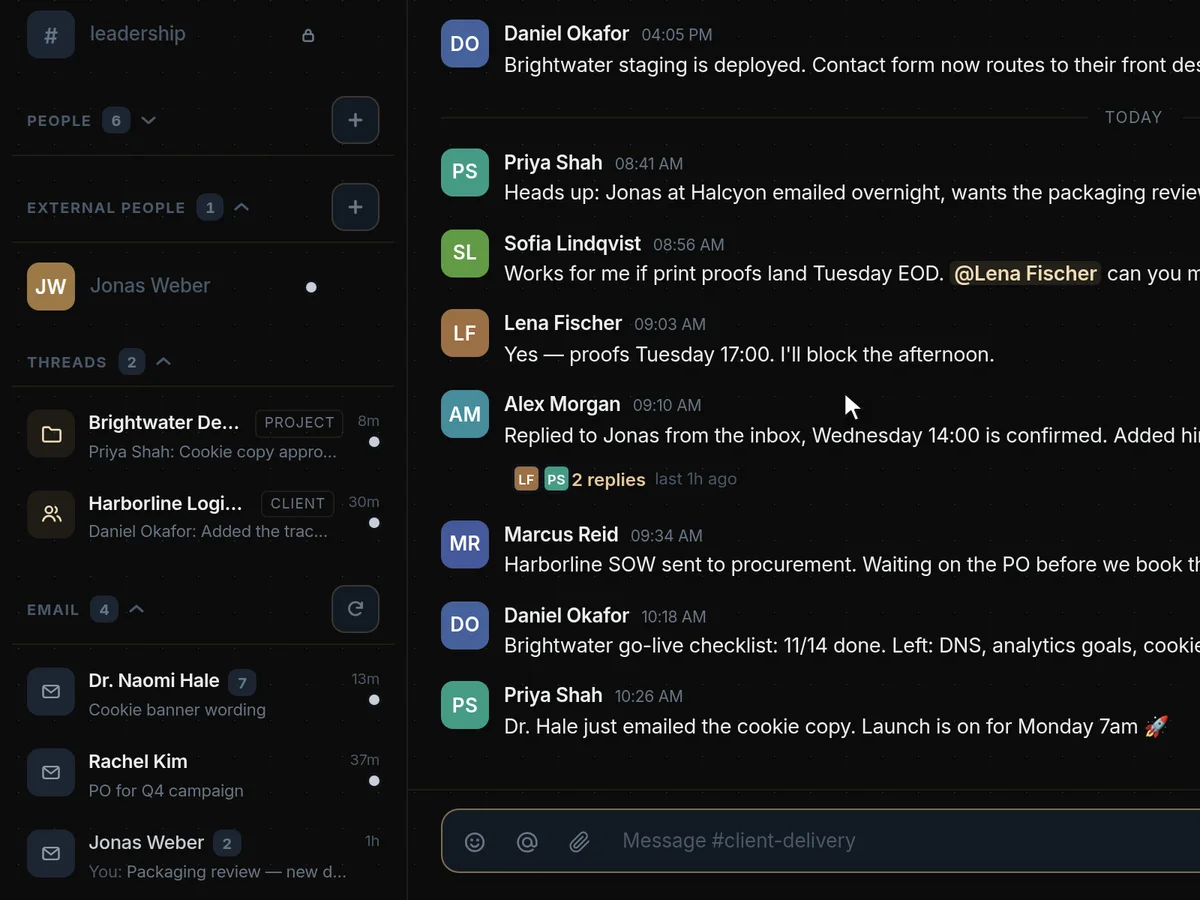This screenshot has height=900, width=1200.
Task: Click Sofia Lindqvist's SL avatar
Action: (x=465, y=253)
